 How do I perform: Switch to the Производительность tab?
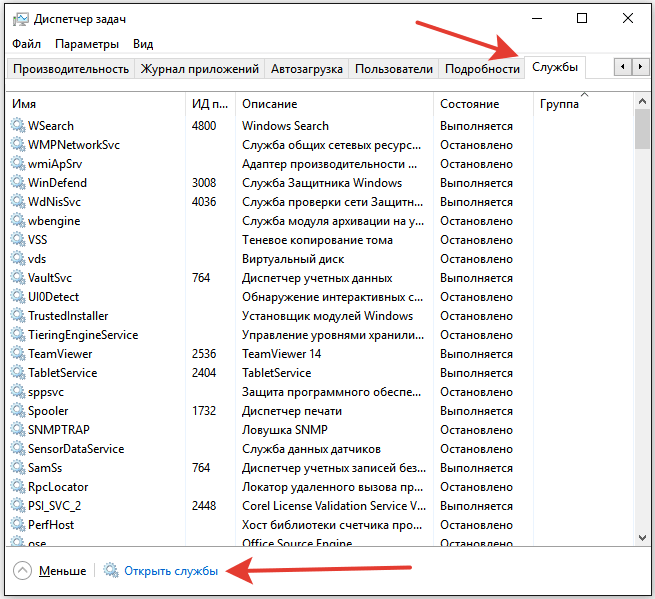click(x=71, y=69)
